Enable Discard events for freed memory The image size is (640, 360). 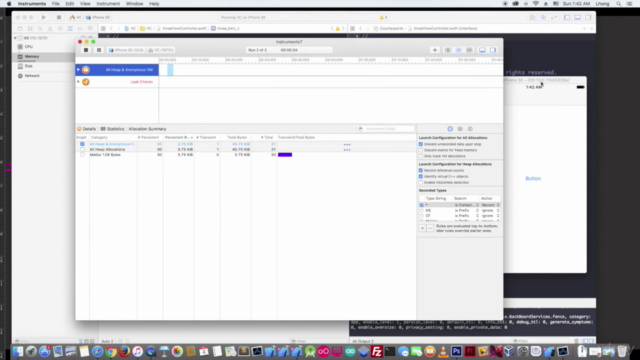click(421, 150)
